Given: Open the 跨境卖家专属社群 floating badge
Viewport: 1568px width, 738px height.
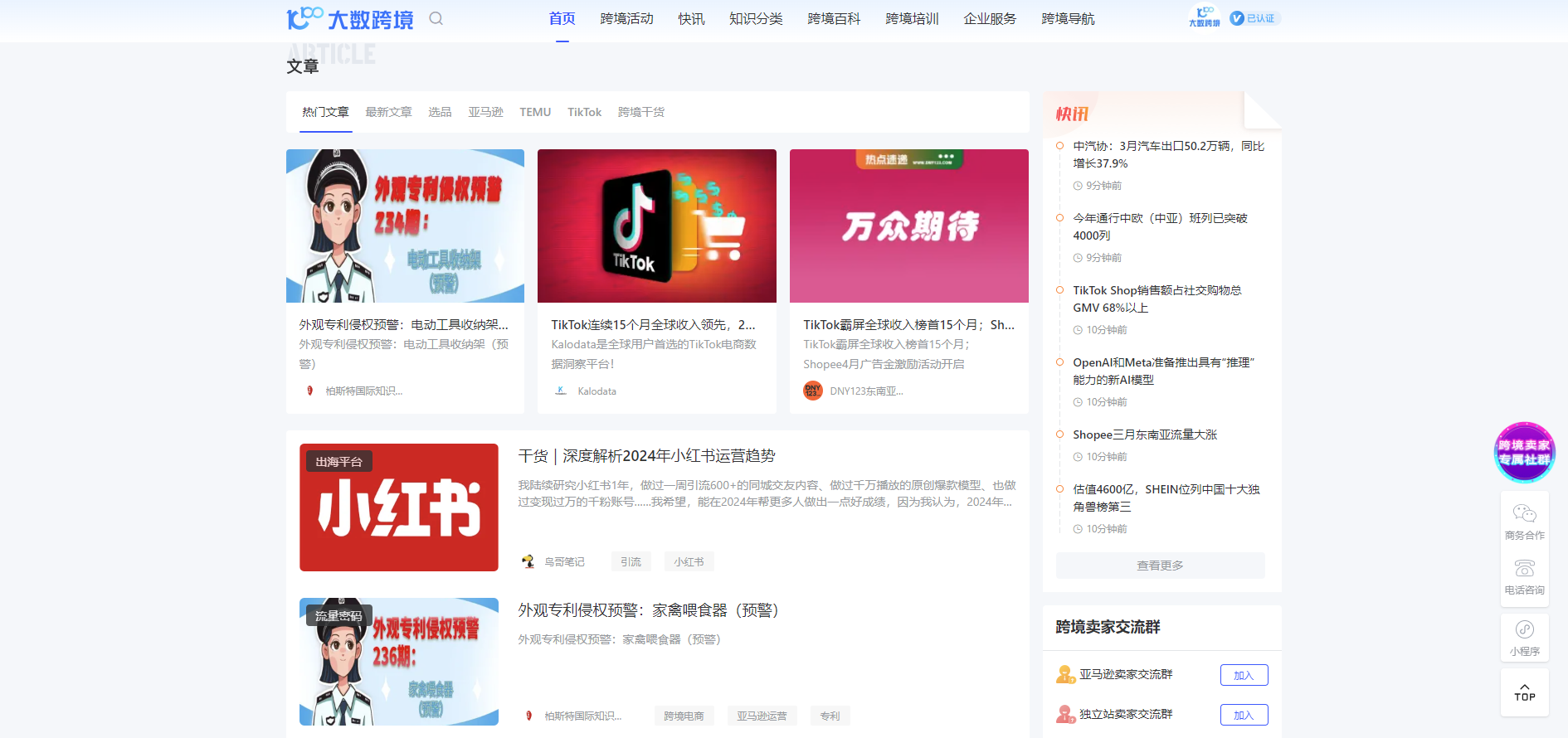Looking at the screenshot, I should (1525, 452).
